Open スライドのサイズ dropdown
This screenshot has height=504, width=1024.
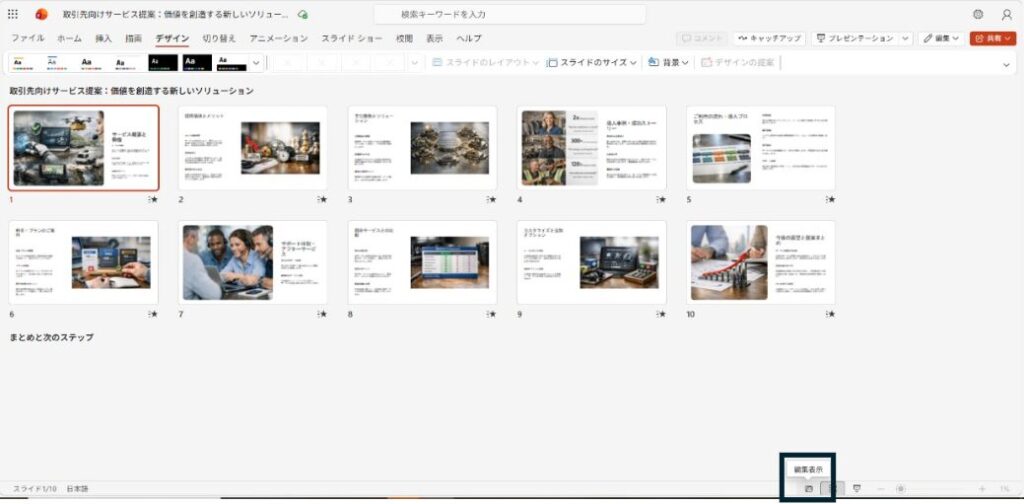[x=592, y=62]
